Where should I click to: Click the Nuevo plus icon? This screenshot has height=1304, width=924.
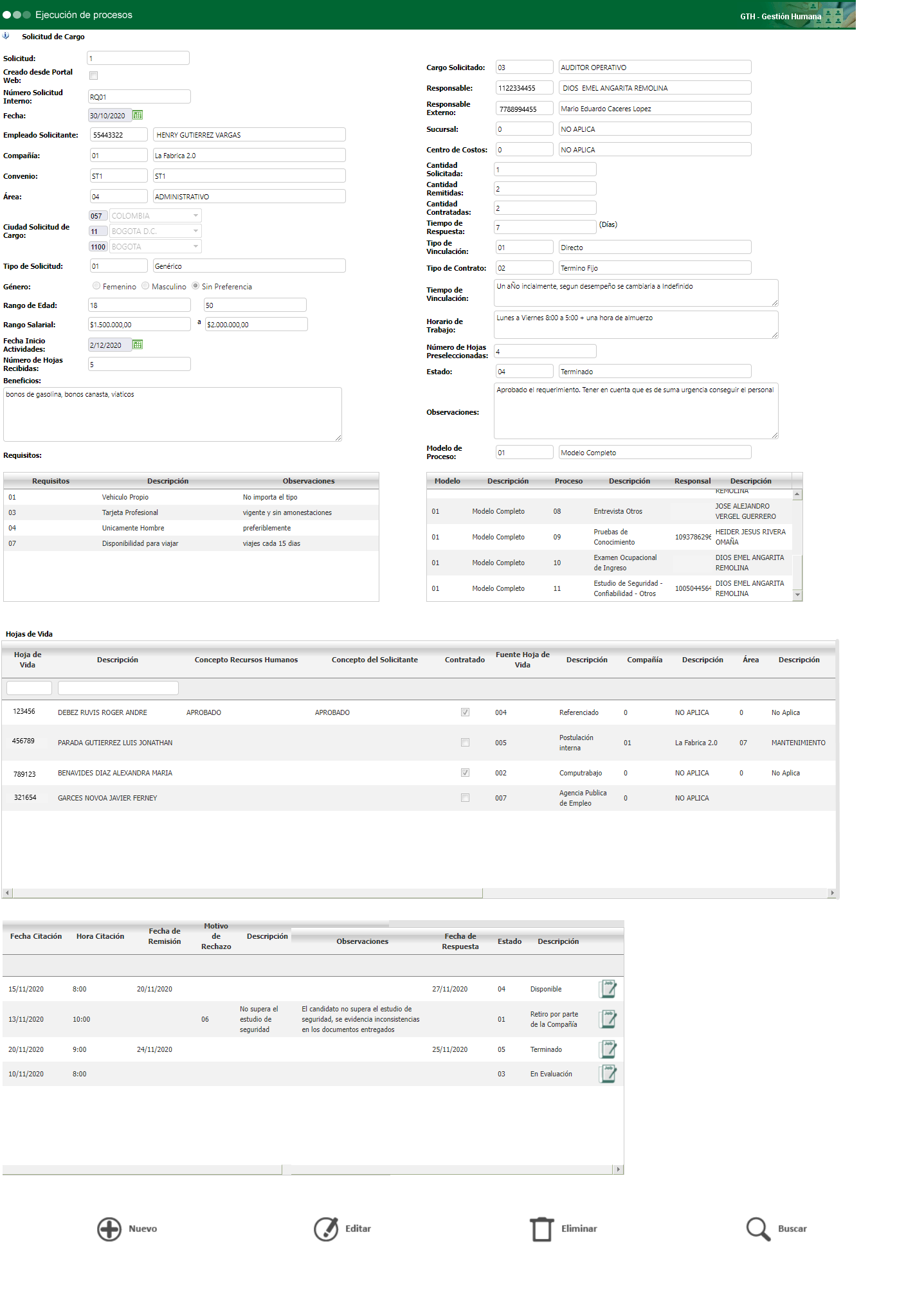pos(109,1229)
